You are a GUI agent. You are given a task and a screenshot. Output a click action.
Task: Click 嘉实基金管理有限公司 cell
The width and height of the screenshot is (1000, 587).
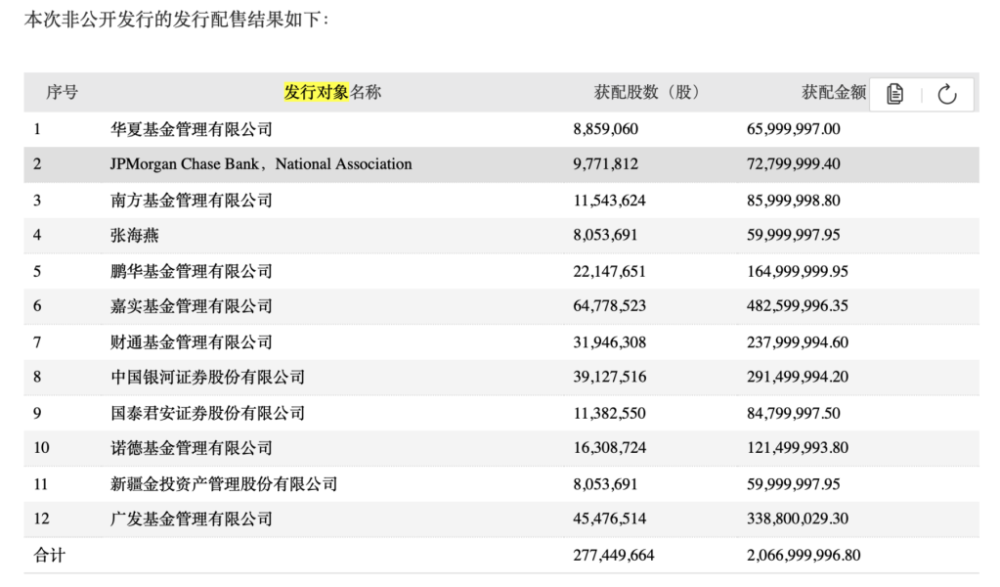(191, 306)
